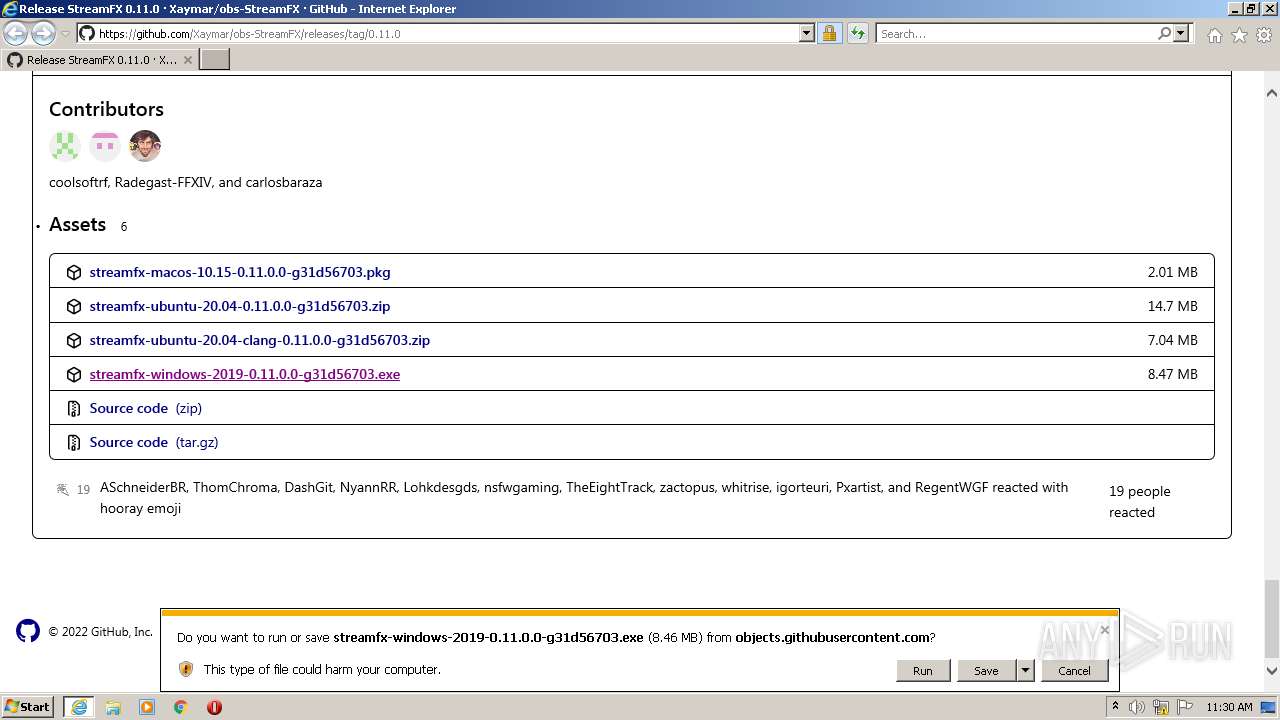Open a new blank tab

215,59
